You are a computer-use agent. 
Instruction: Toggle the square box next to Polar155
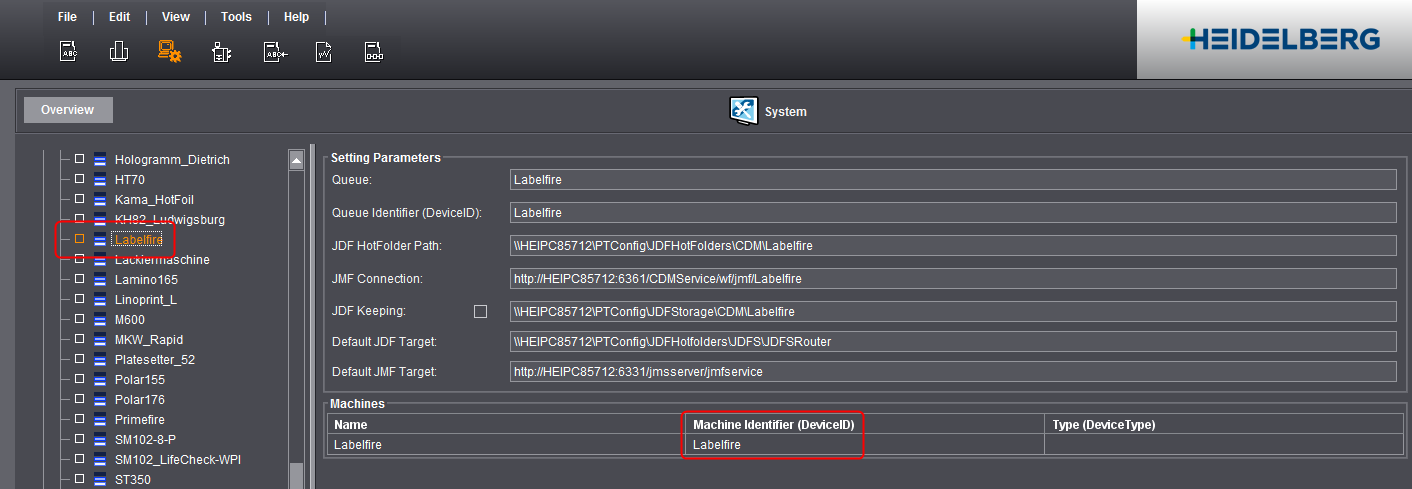pyautogui.click(x=79, y=380)
